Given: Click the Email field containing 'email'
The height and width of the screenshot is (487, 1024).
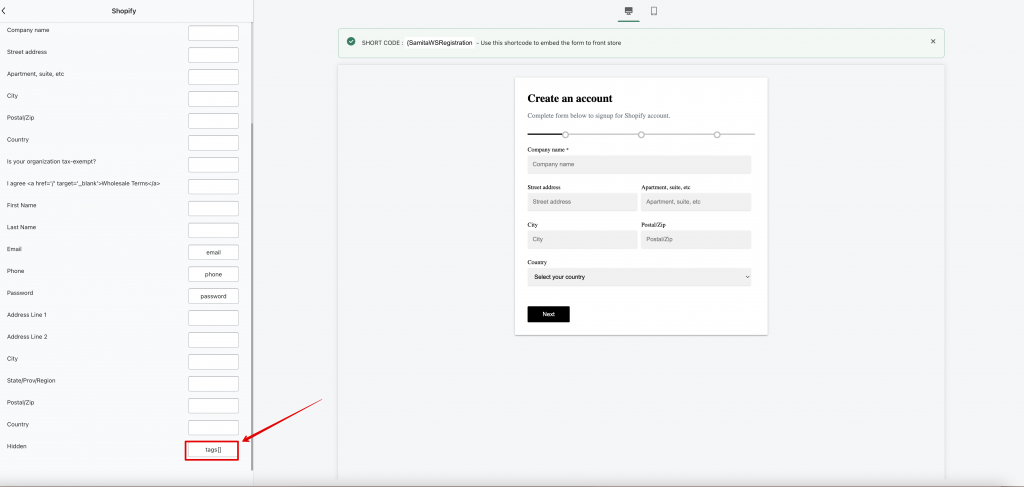Looking at the screenshot, I should point(214,252).
